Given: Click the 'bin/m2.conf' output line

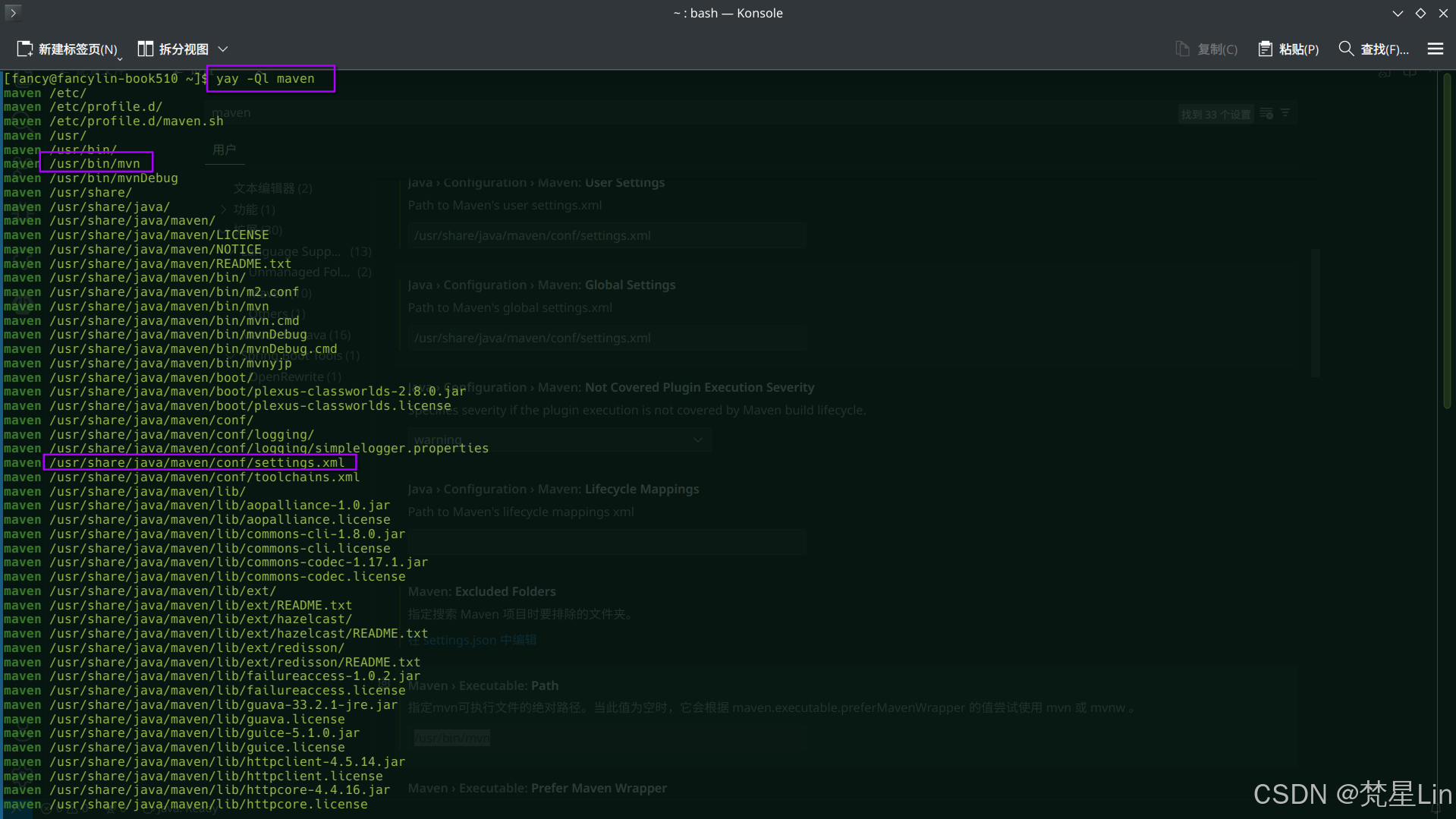Looking at the screenshot, I should point(175,292).
